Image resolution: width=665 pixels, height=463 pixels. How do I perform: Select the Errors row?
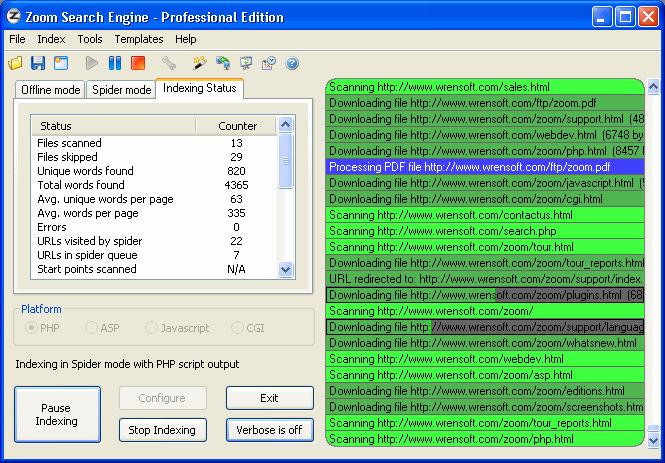point(155,227)
